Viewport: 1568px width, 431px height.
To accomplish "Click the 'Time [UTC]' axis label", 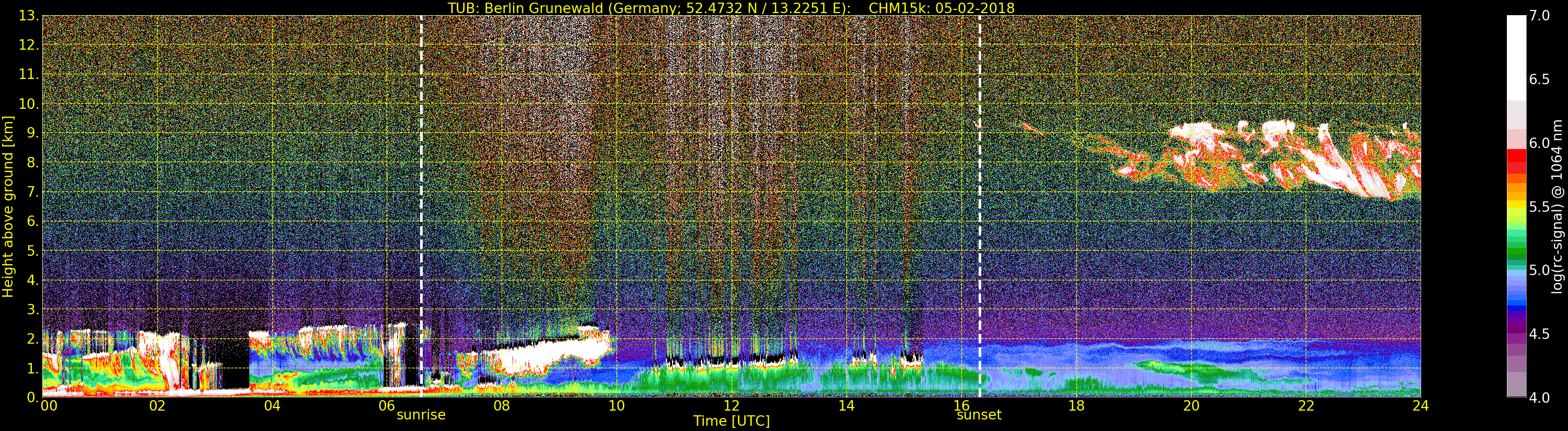I will click(731, 421).
